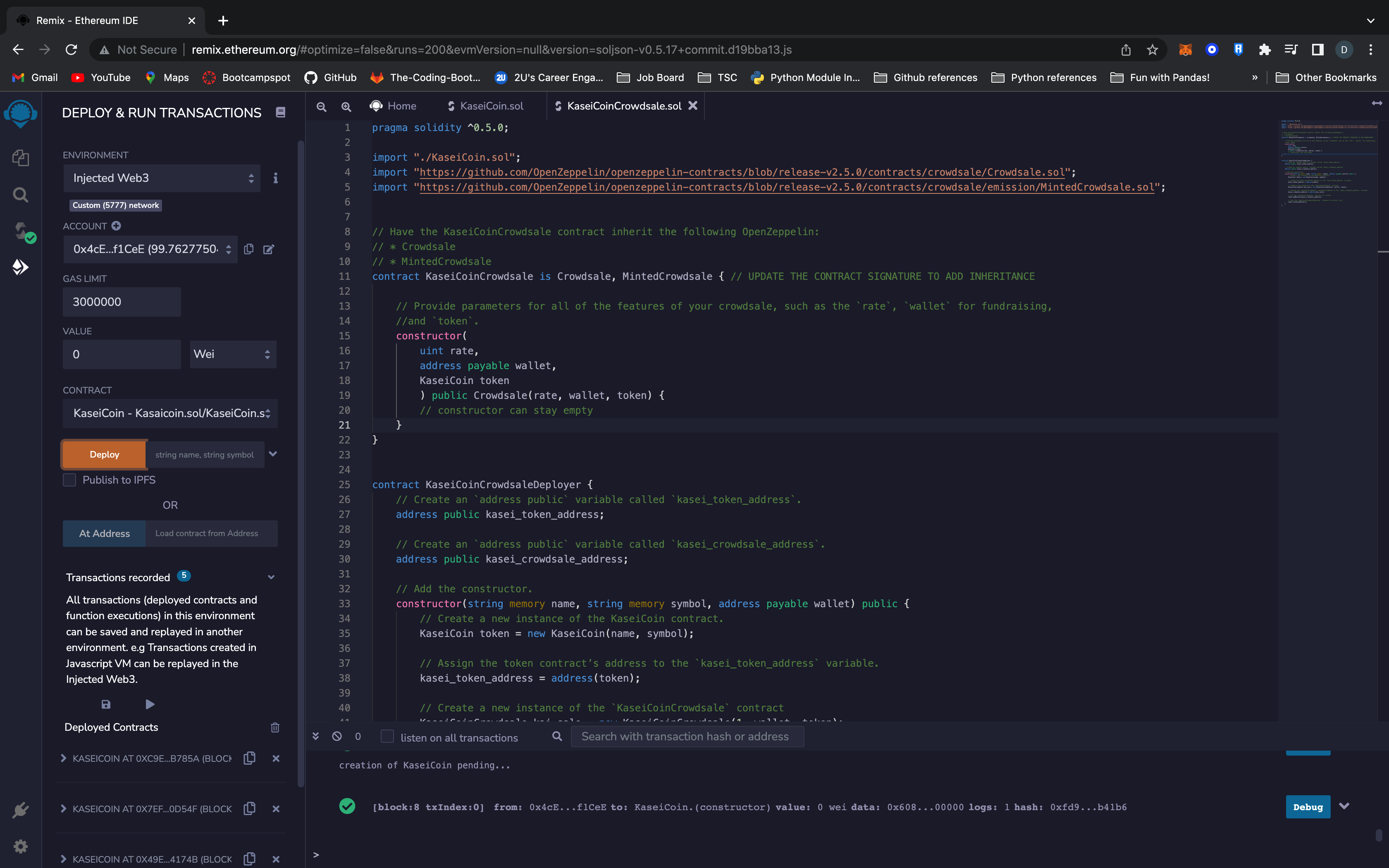The height and width of the screenshot is (868, 1389).
Task: Open the Contract selection dropdown
Action: pyautogui.click(x=169, y=413)
